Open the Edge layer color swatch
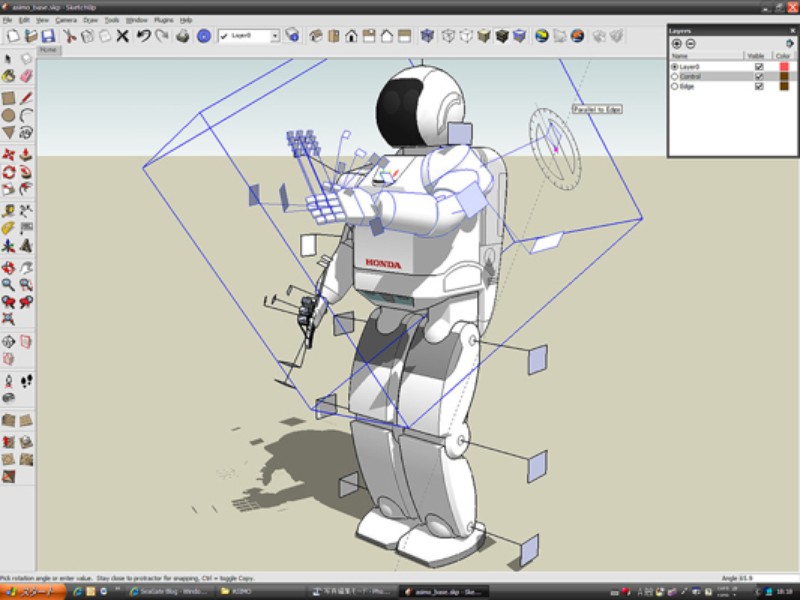This screenshot has width=800, height=600. (784, 86)
